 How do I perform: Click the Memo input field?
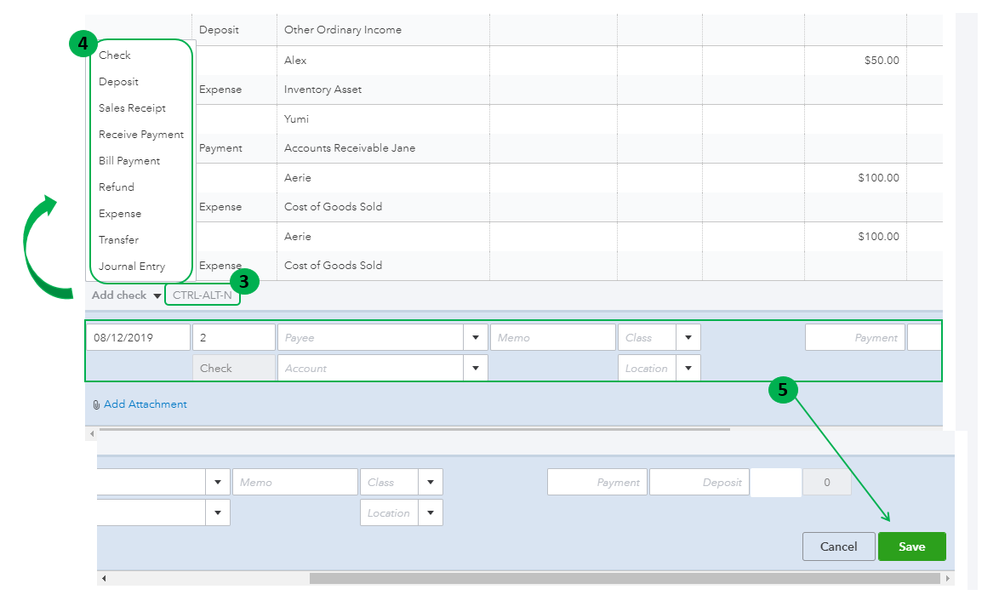pyautogui.click(x=552, y=338)
